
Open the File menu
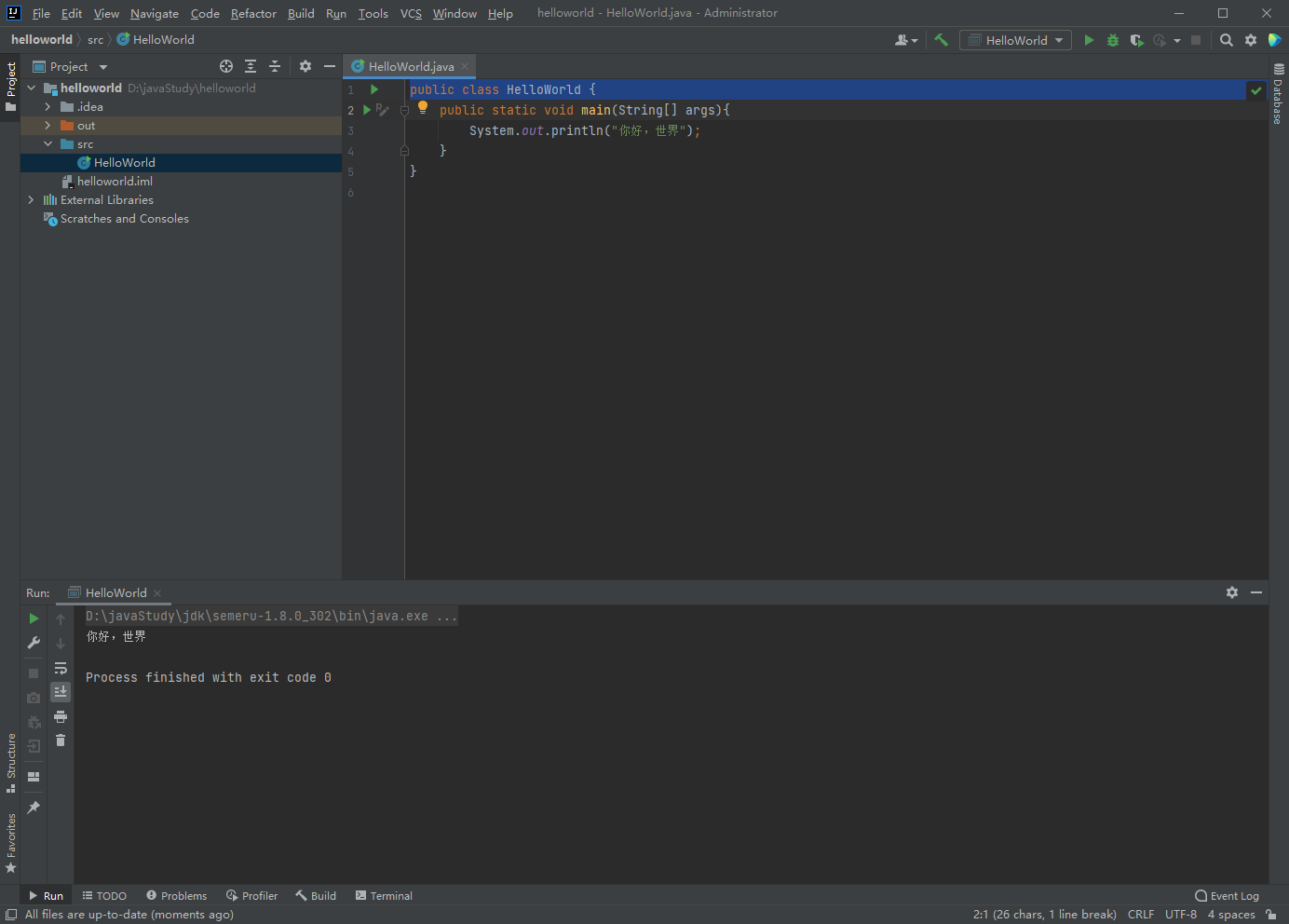click(41, 13)
